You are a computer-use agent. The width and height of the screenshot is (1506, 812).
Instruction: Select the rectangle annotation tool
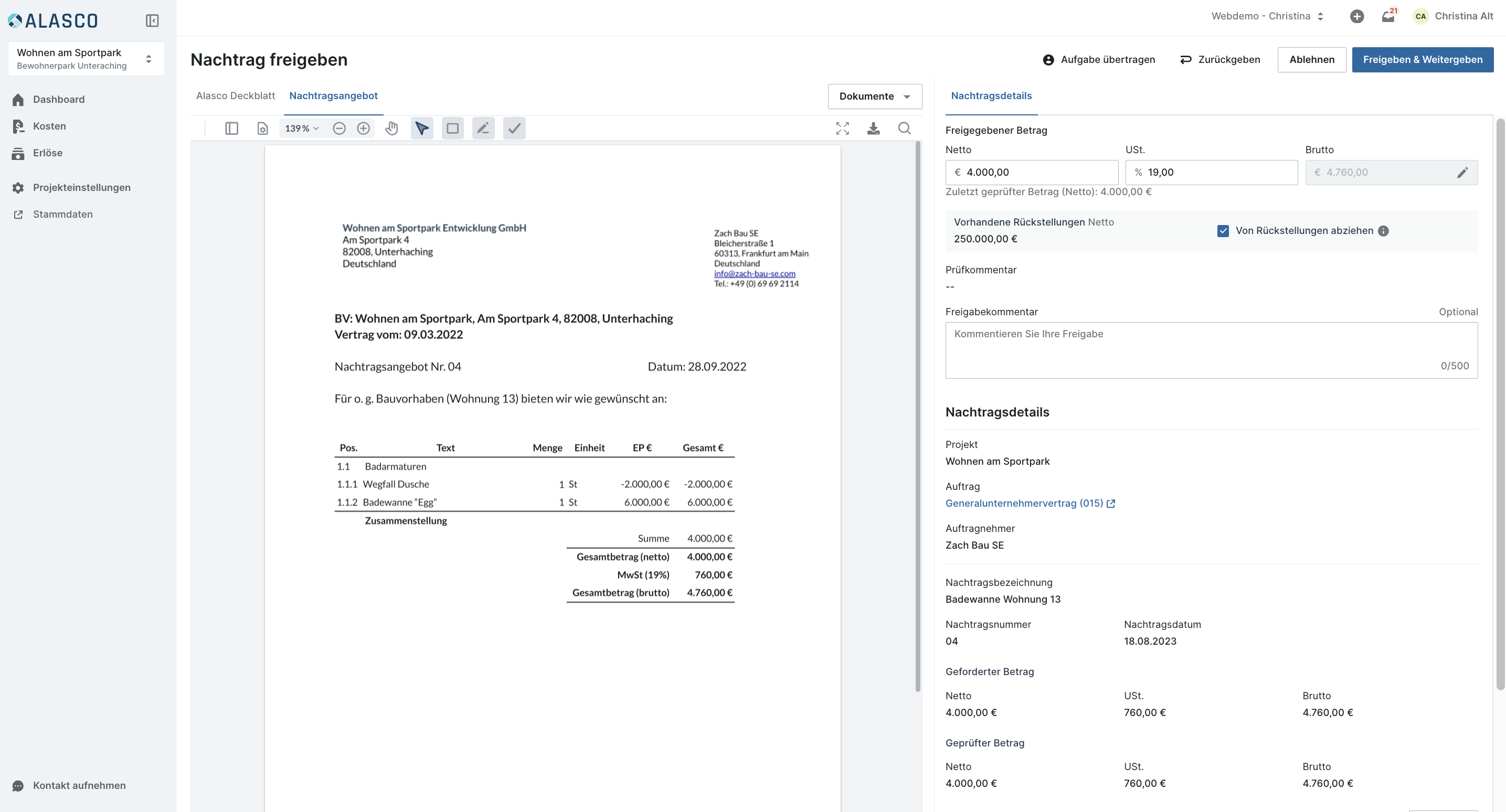452,129
